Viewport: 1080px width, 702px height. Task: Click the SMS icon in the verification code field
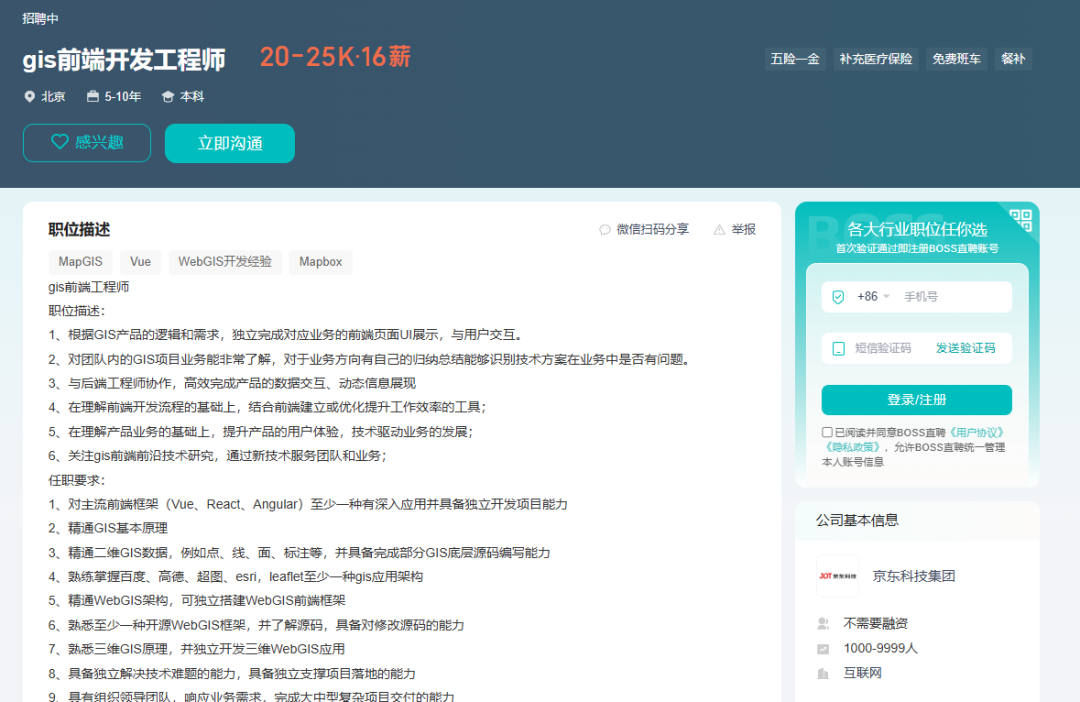pos(838,347)
